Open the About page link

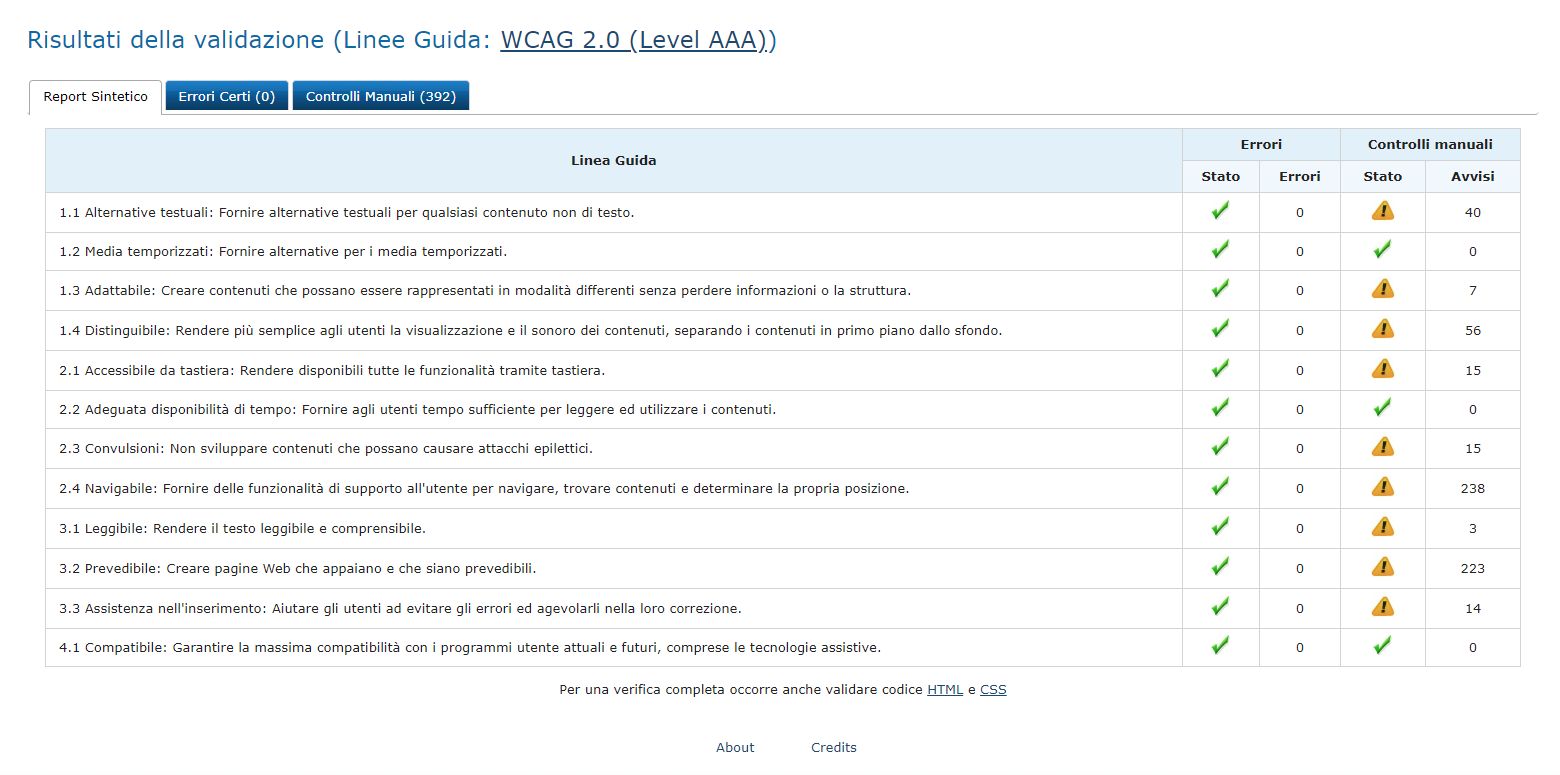[x=735, y=747]
